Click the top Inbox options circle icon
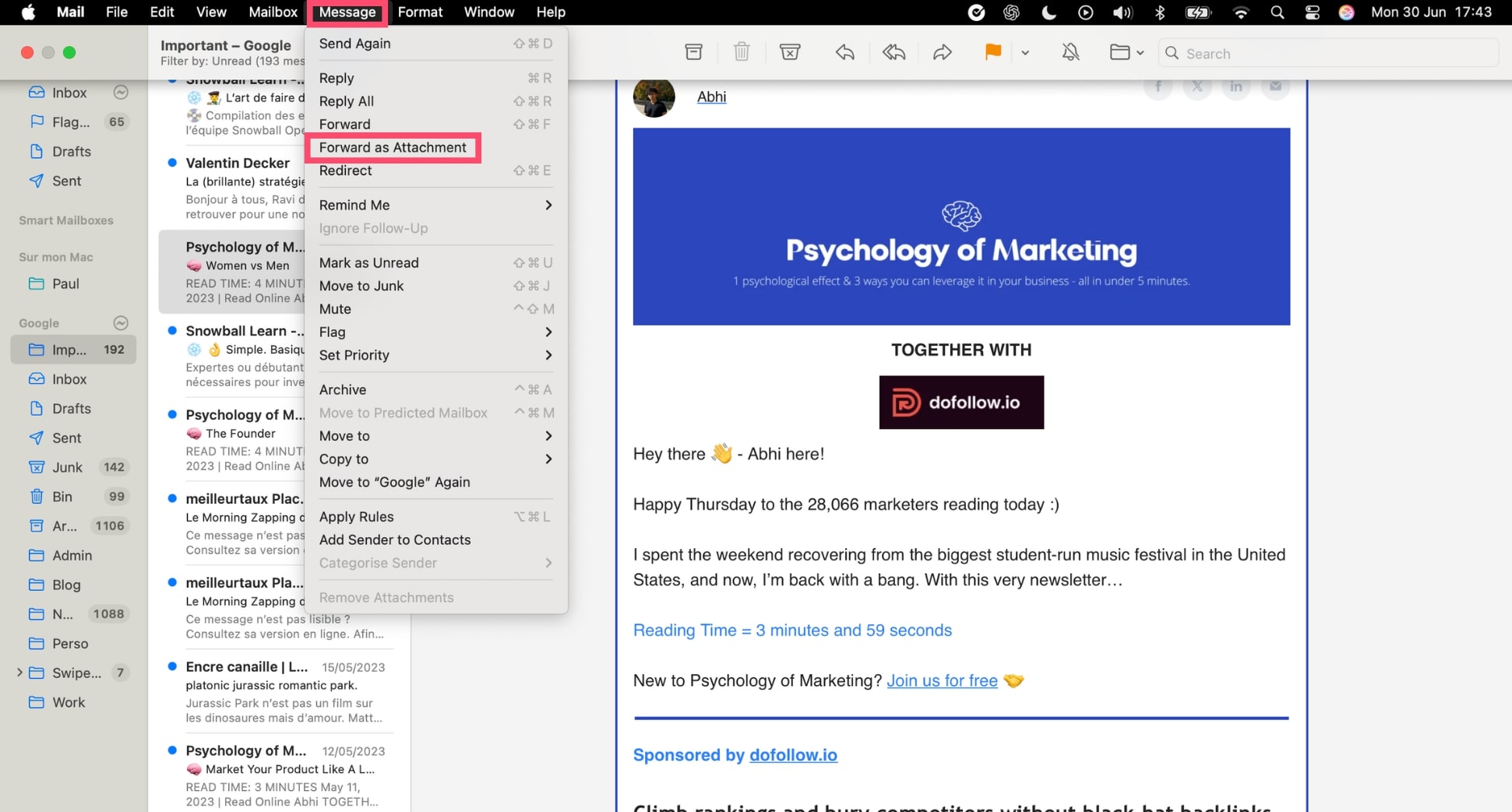 [x=121, y=92]
